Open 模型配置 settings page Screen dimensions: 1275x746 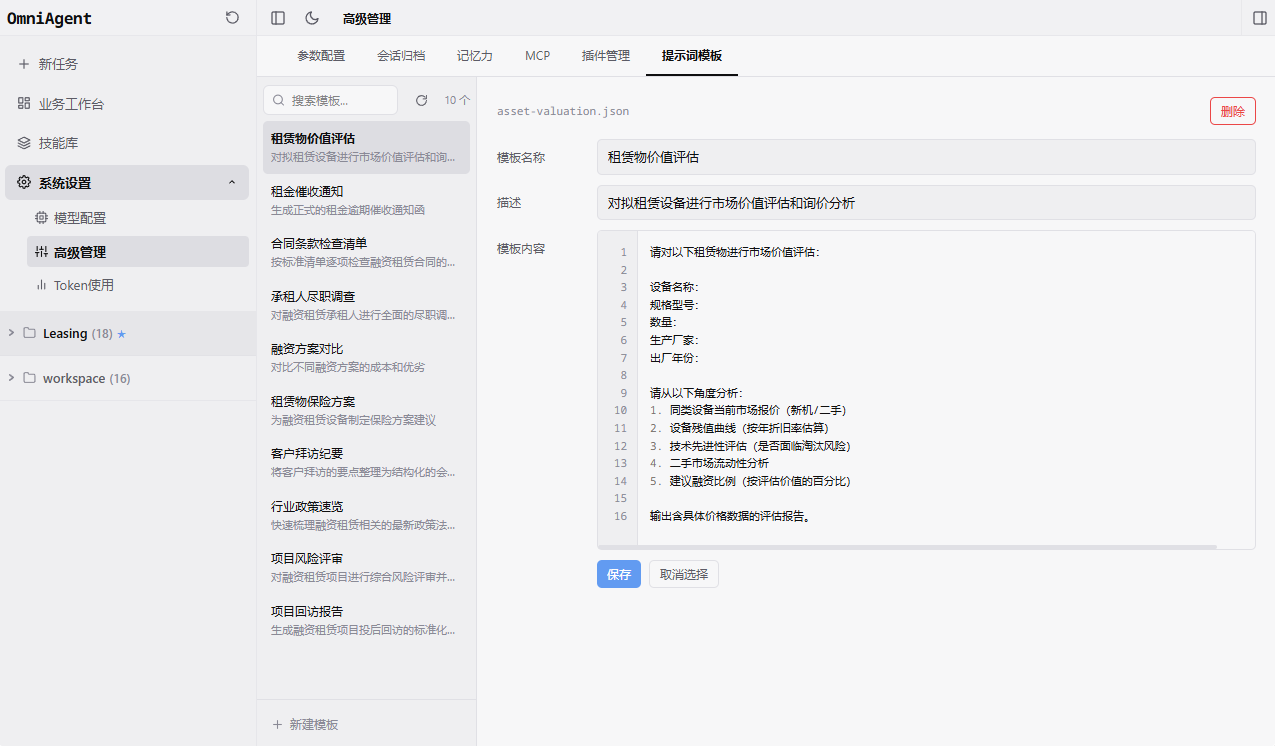tap(138, 218)
